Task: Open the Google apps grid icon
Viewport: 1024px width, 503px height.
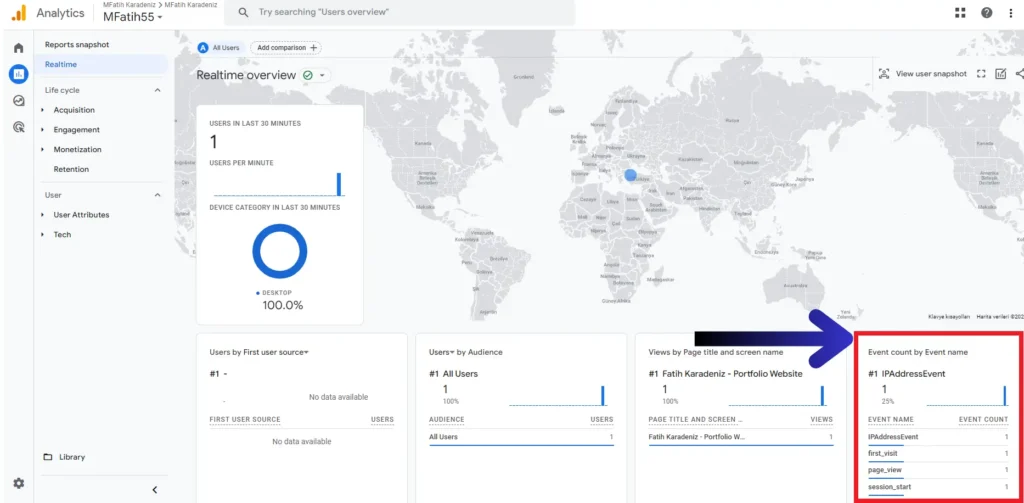Action: [960, 13]
